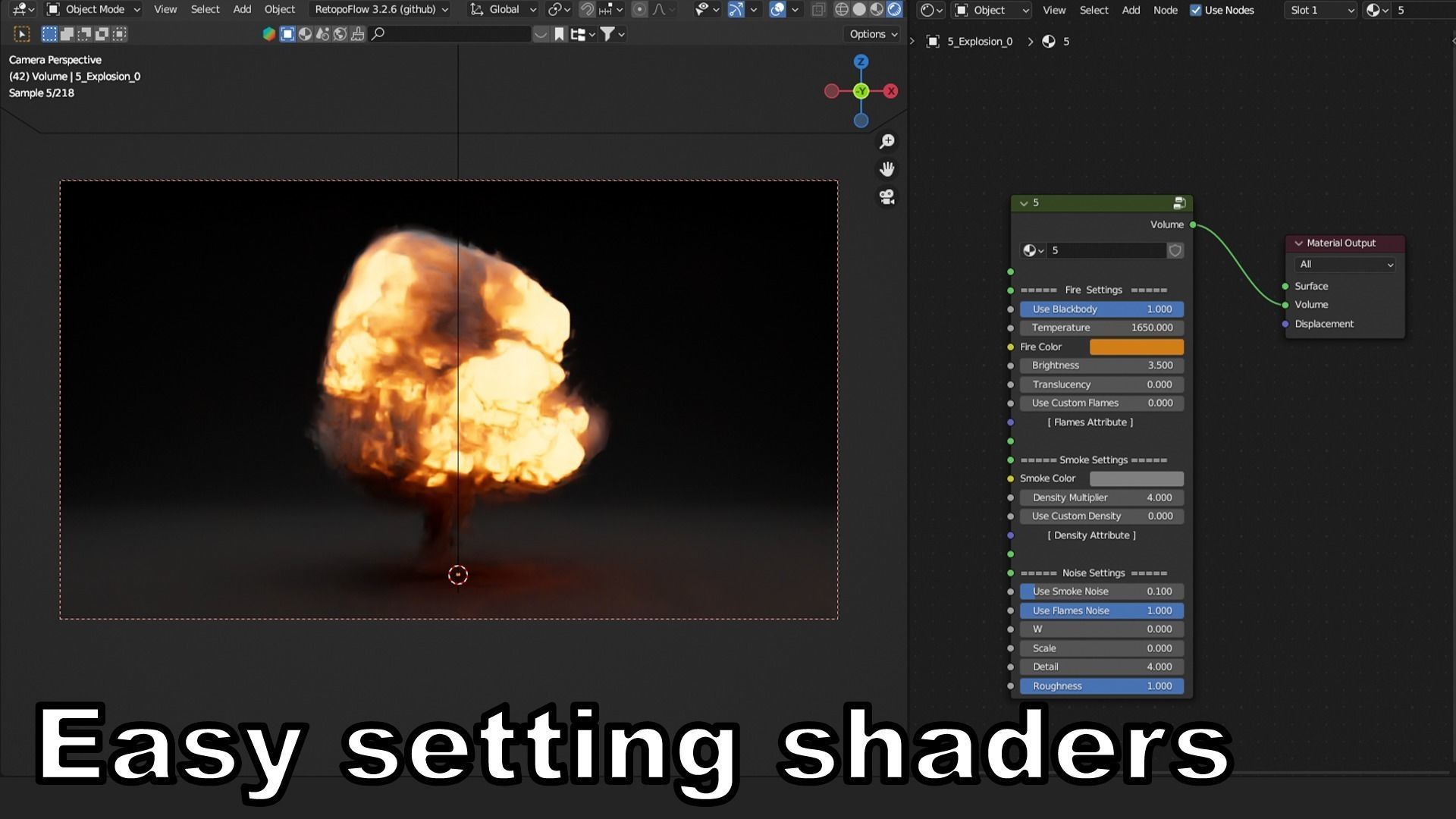
Task: Click the snapping magnet icon
Action: pyautogui.click(x=587, y=10)
